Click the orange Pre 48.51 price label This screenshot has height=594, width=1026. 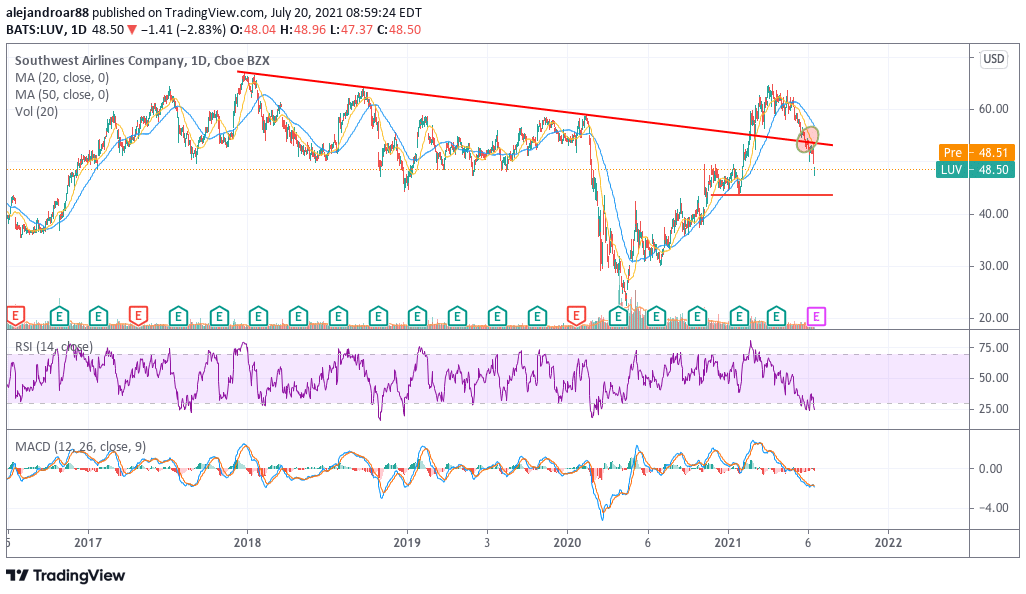(x=976, y=152)
